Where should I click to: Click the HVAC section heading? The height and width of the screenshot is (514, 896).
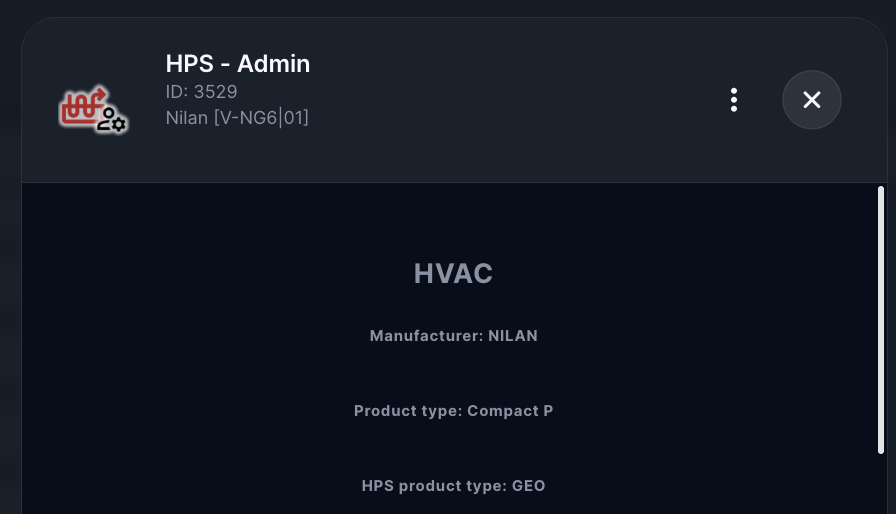(x=453, y=274)
